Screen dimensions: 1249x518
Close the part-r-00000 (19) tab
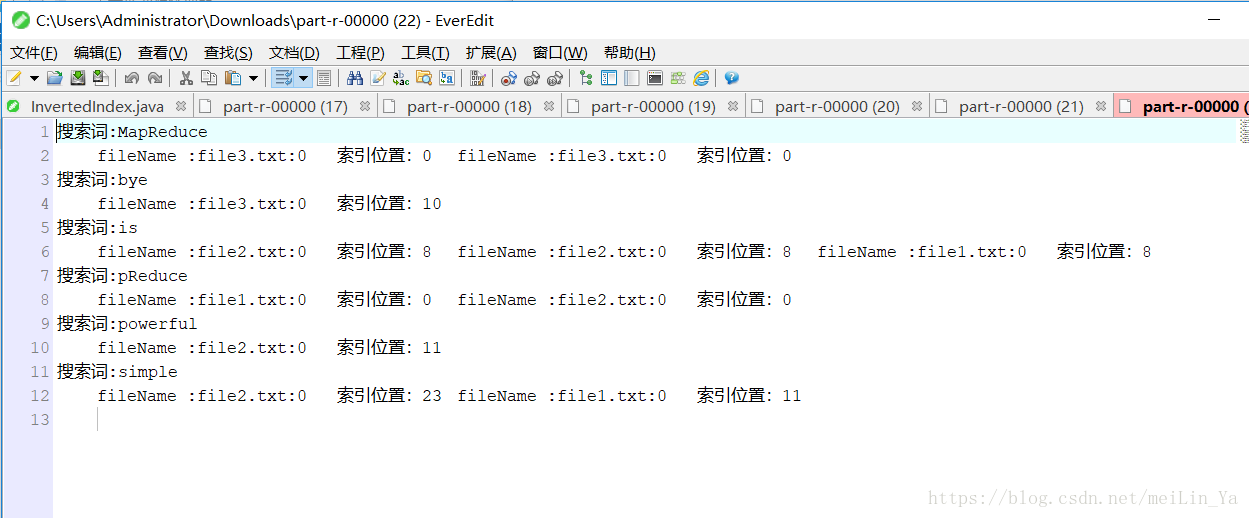733,106
